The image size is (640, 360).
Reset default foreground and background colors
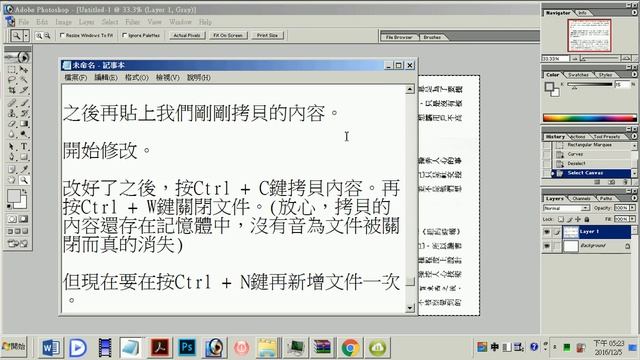coord(9,207)
